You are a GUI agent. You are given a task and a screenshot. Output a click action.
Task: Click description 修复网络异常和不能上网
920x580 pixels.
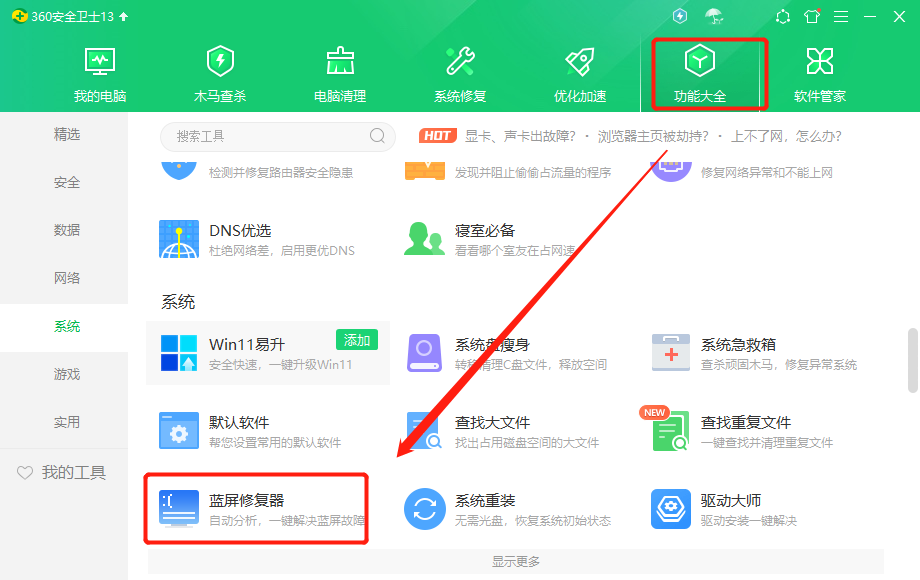click(766, 172)
